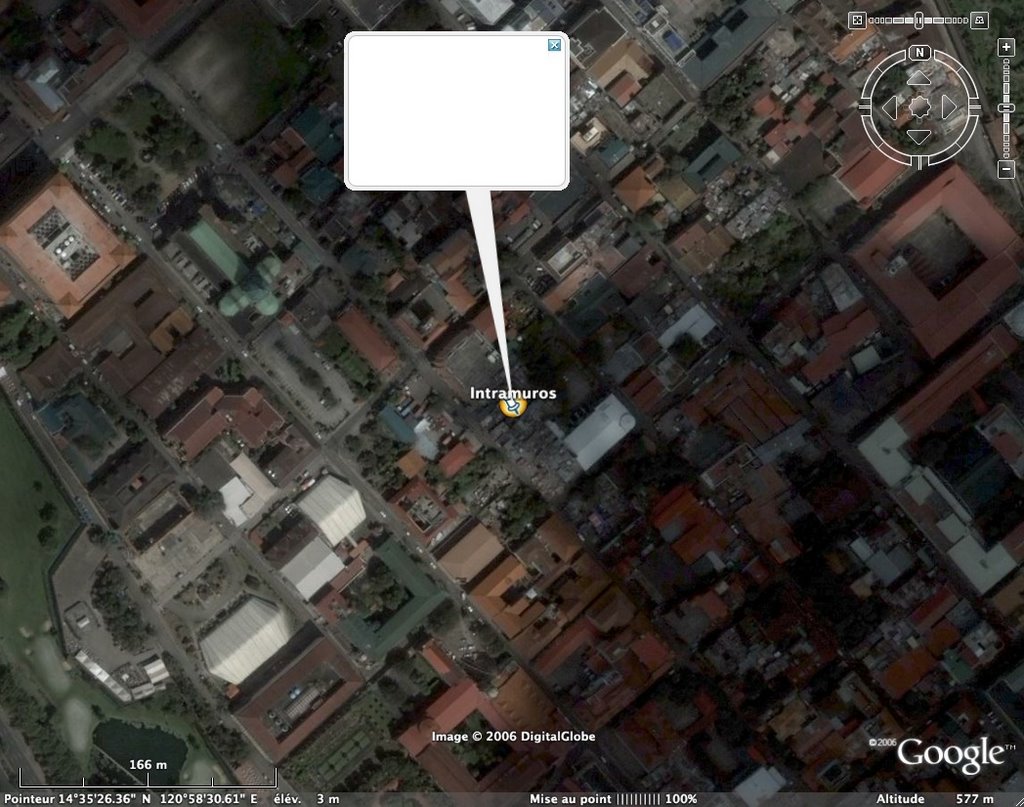The width and height of the screenshot is (1024, 807).
Task: Click the vertical zoom slider handle
Action: (1006, 108)
